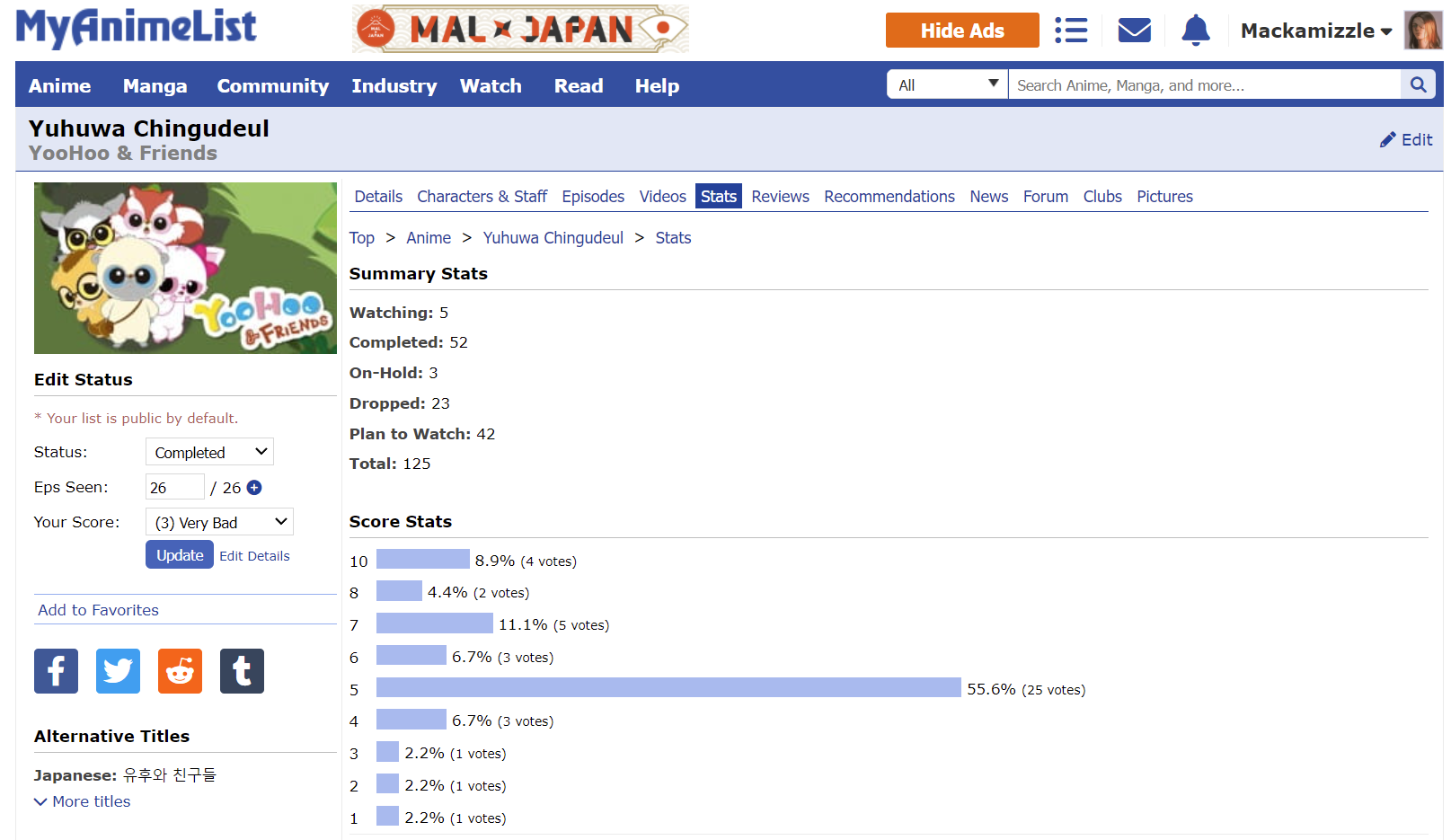The height and width of the screenshot is (840, 1451).
Task: Click the "On-Hold: 3" stat text
Action: click(x=394, y=373)
